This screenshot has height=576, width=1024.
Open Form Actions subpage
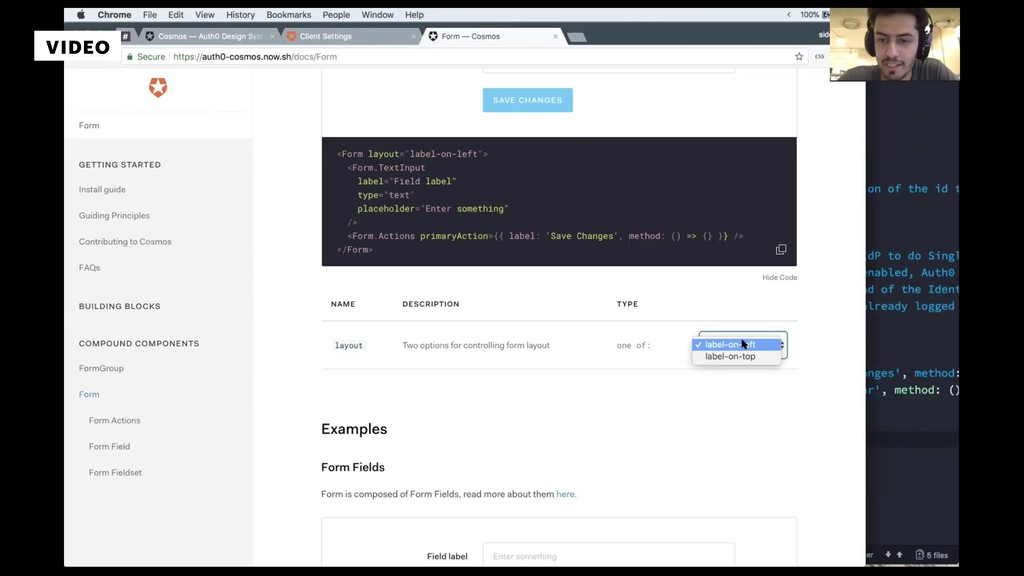(x=114, y=421)
